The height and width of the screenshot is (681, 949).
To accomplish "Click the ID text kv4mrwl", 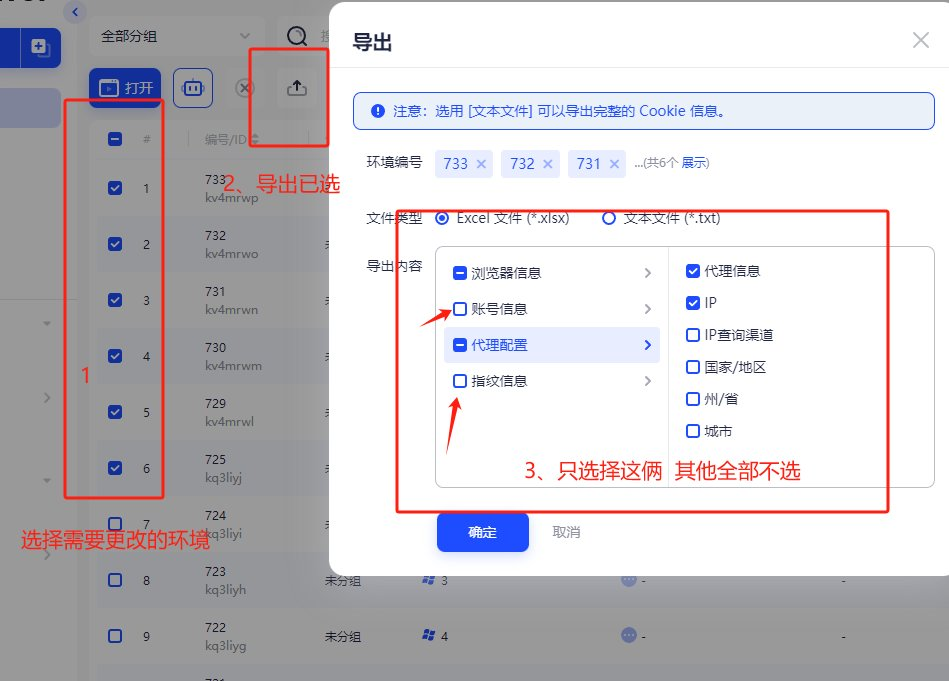I will [229, 421].
